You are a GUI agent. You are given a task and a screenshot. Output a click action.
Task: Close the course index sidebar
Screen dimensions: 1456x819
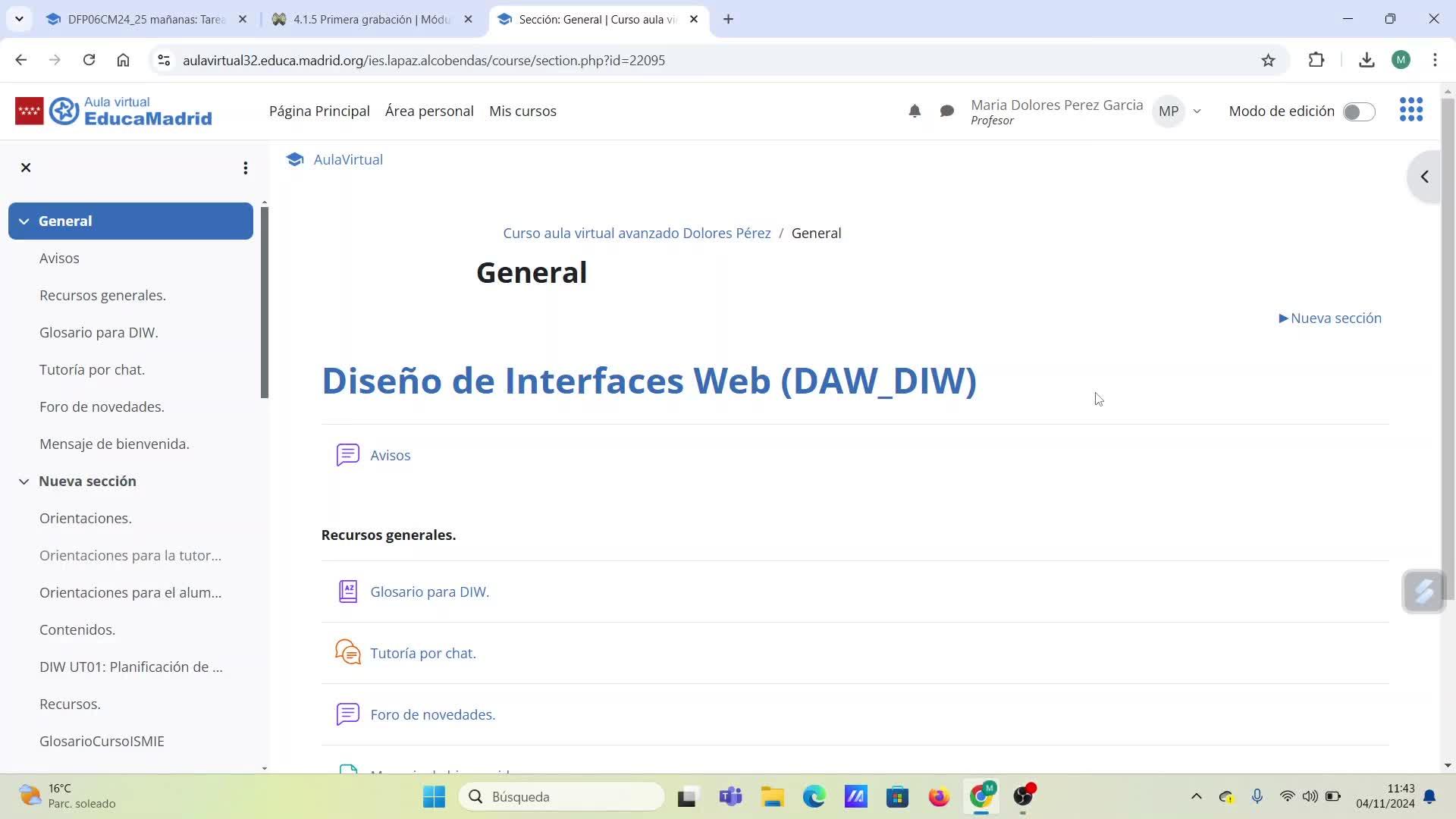click(26, 168)
